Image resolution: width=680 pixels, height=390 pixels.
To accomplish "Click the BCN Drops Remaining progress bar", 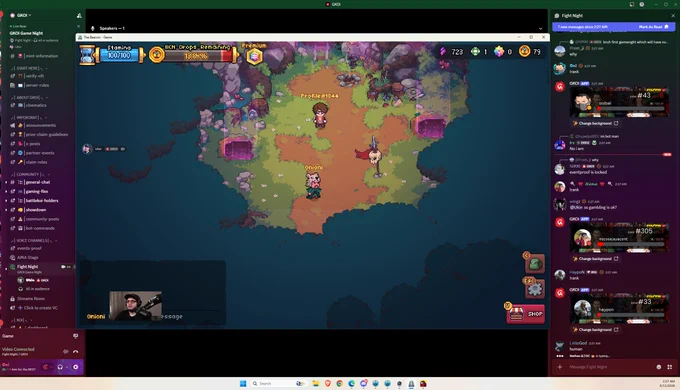I will (197, 56).
